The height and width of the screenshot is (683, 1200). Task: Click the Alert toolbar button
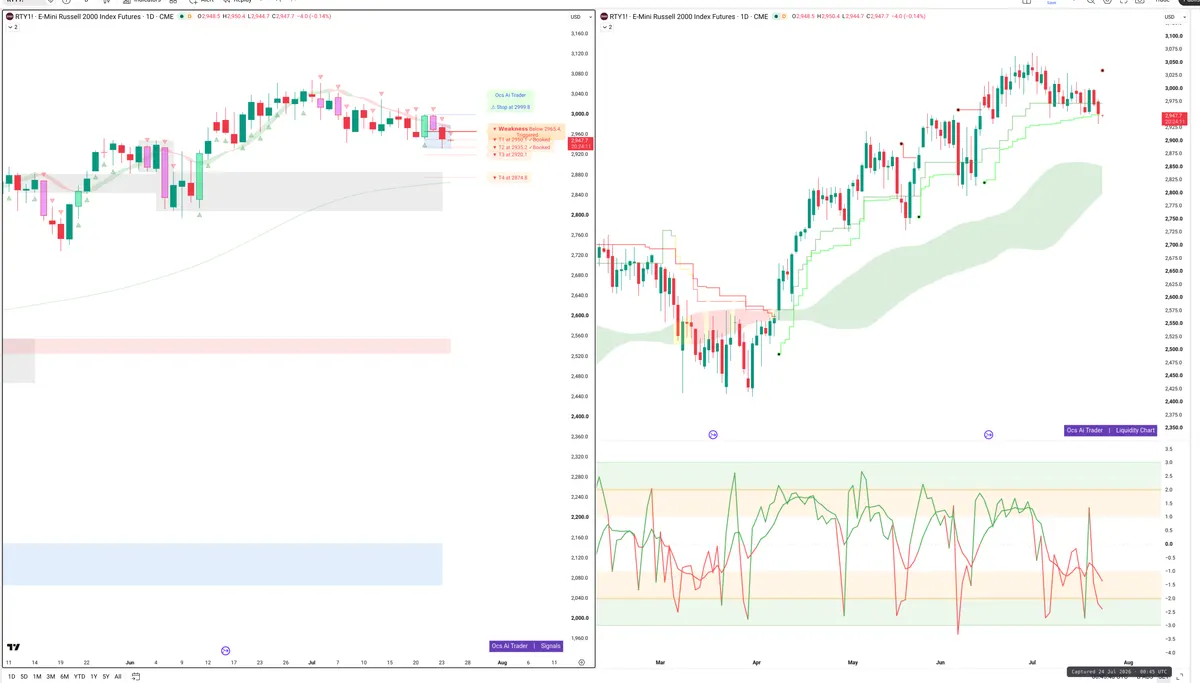tap(203, 2)
